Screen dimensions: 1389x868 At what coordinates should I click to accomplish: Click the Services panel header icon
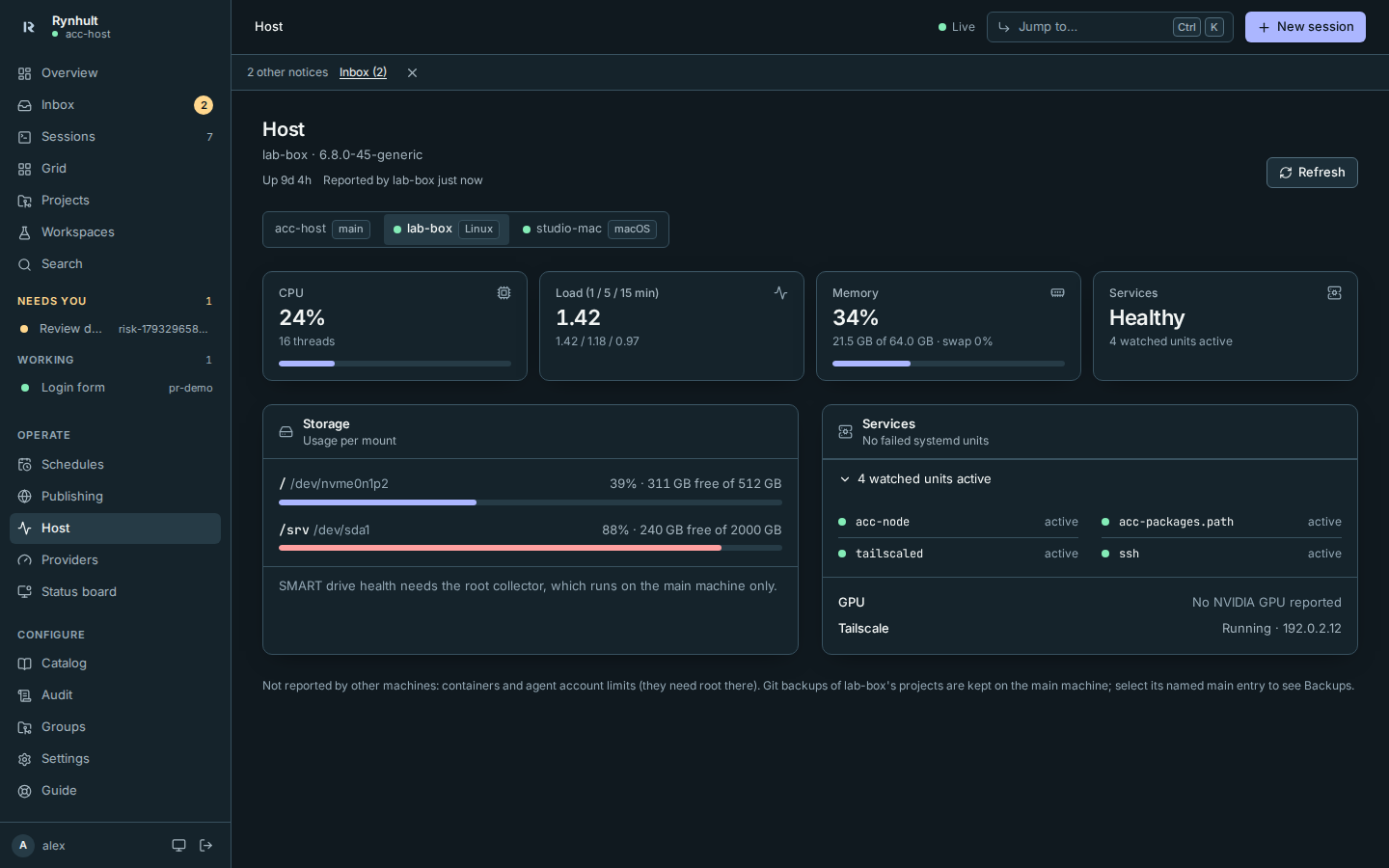coord(845,432)
